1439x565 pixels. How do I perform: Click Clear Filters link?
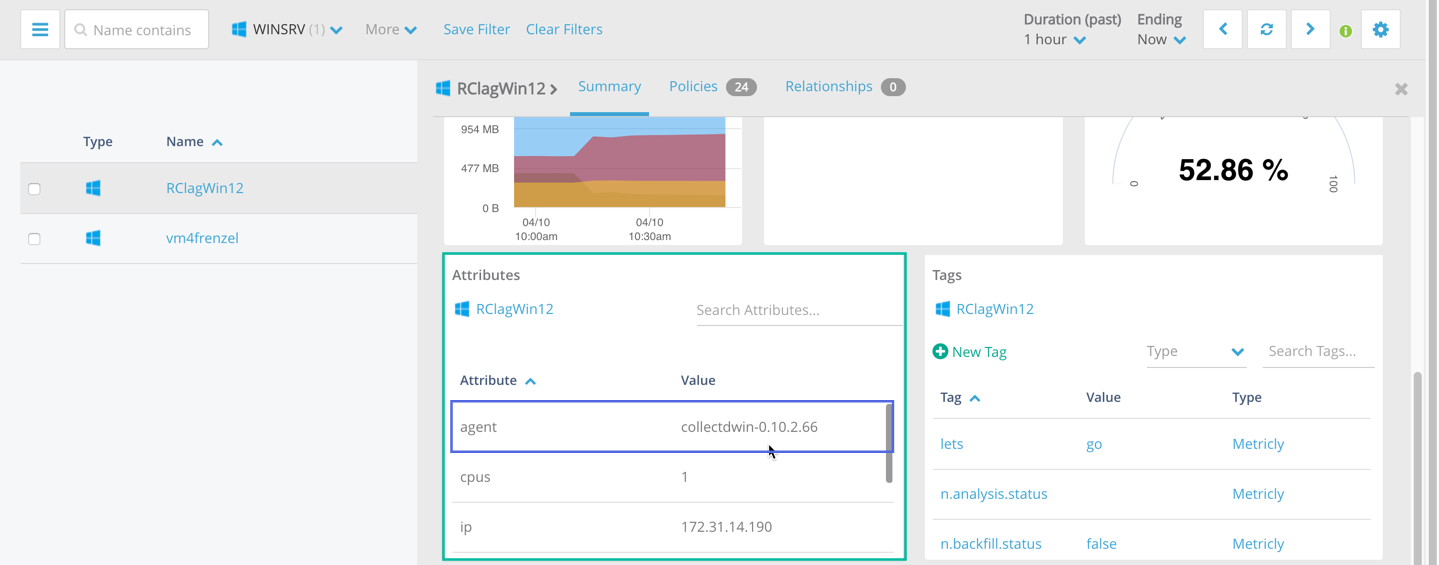(x=564, y=30)
